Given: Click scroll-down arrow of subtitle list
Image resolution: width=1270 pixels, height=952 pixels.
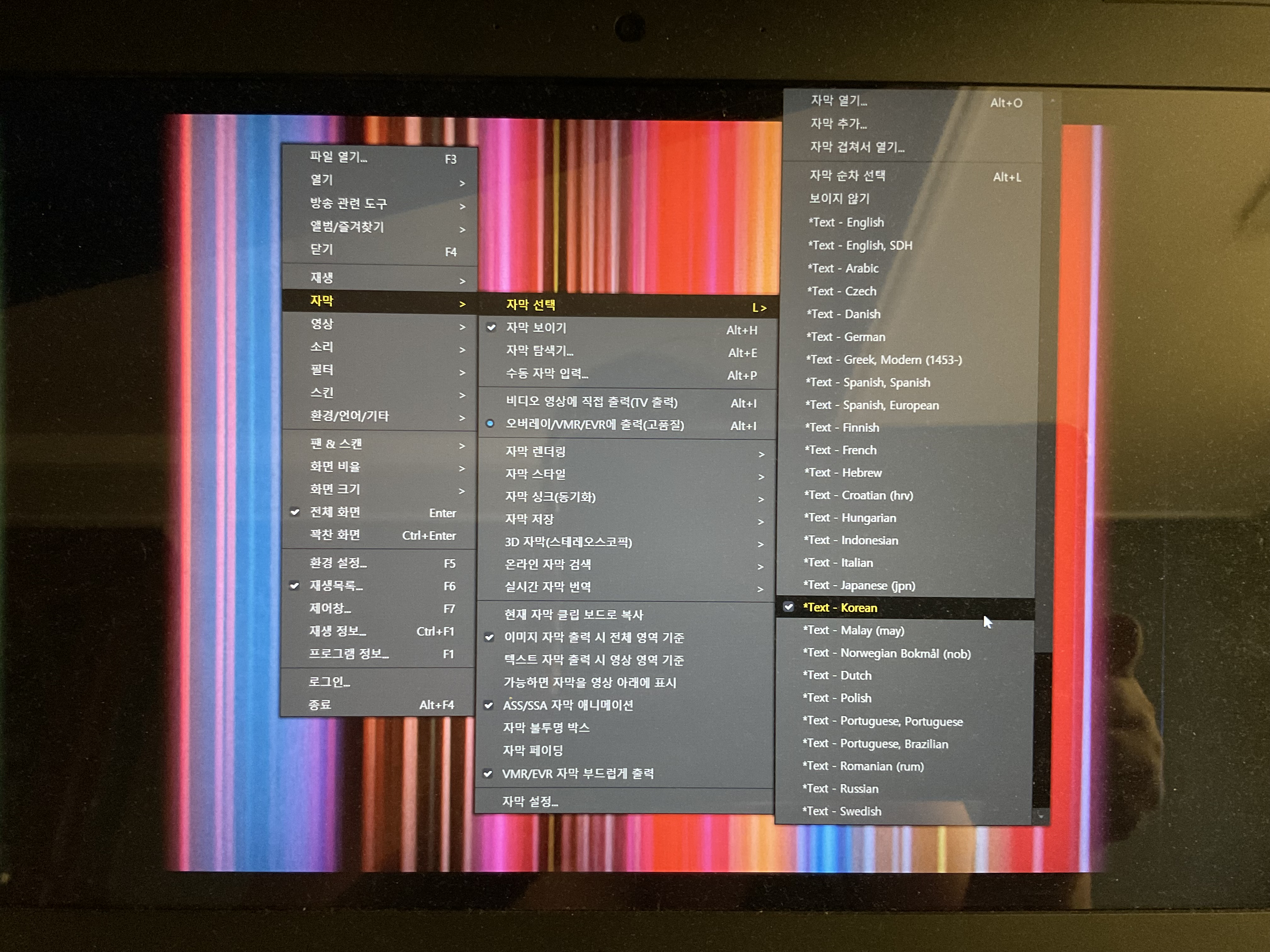Looking at the screenshot, I should [x=1040, y=816].
